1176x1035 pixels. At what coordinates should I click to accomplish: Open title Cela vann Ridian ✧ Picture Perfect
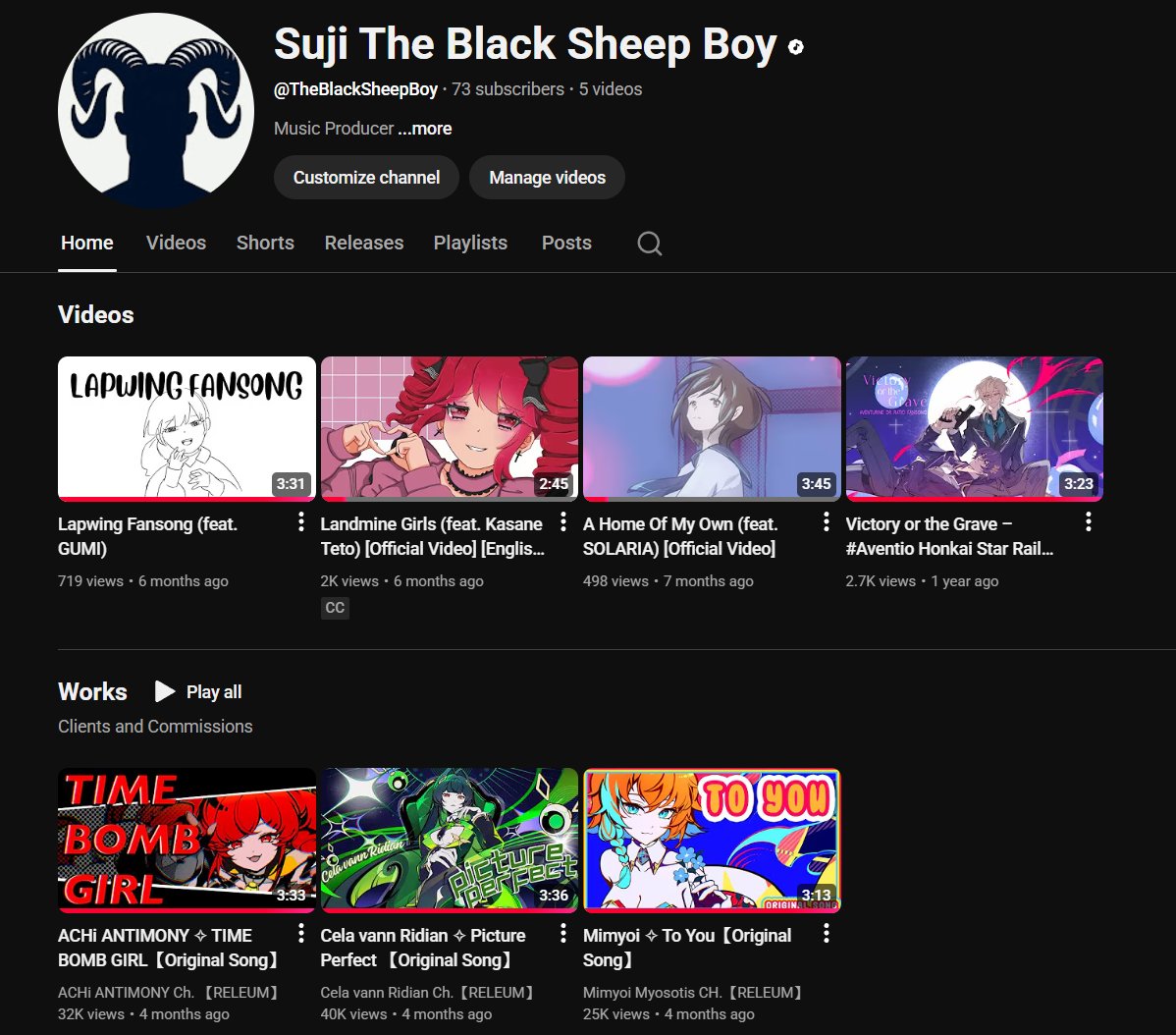(423, 948)
